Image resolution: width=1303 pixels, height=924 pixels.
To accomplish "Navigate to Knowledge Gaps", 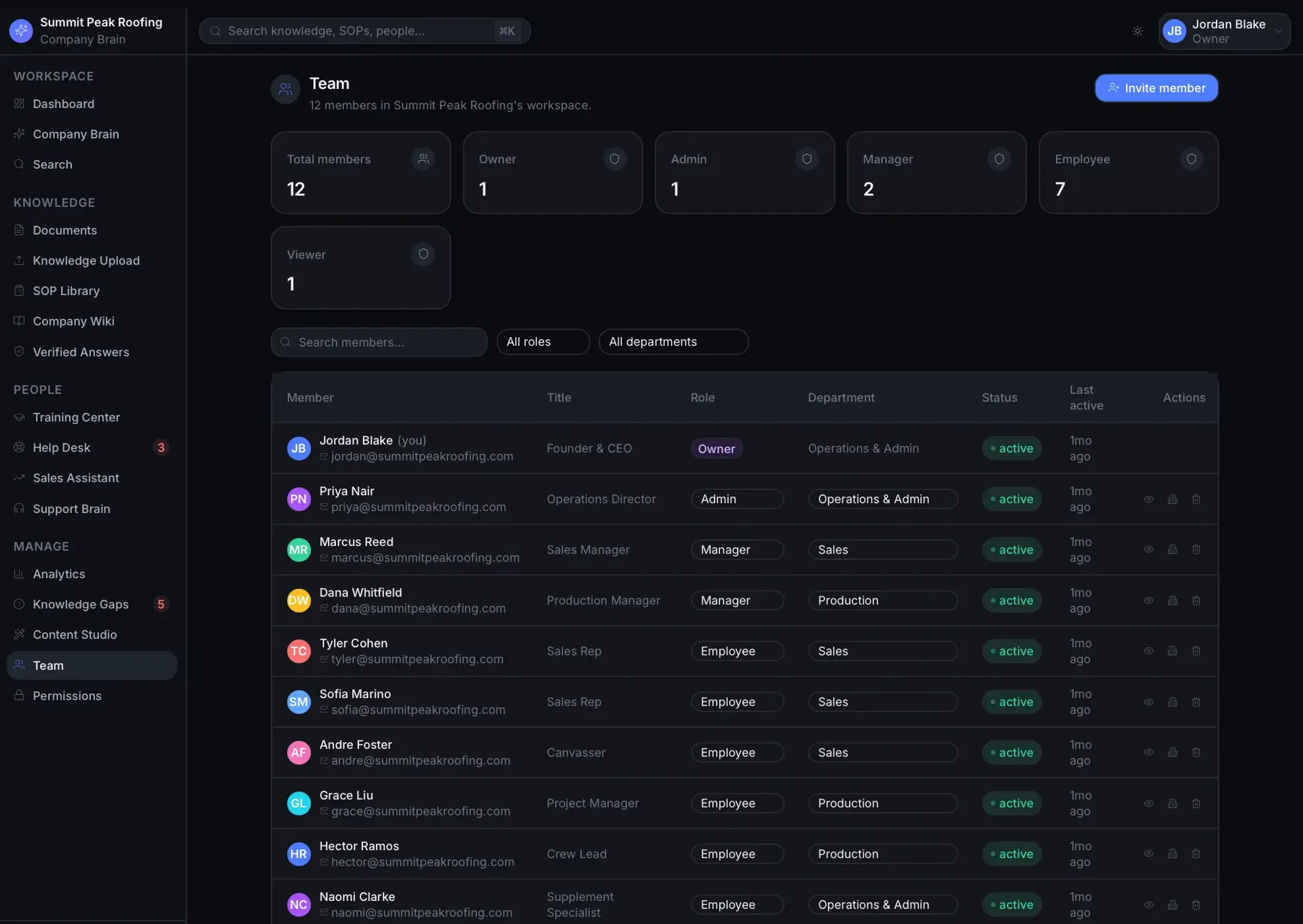I will 92,604.
